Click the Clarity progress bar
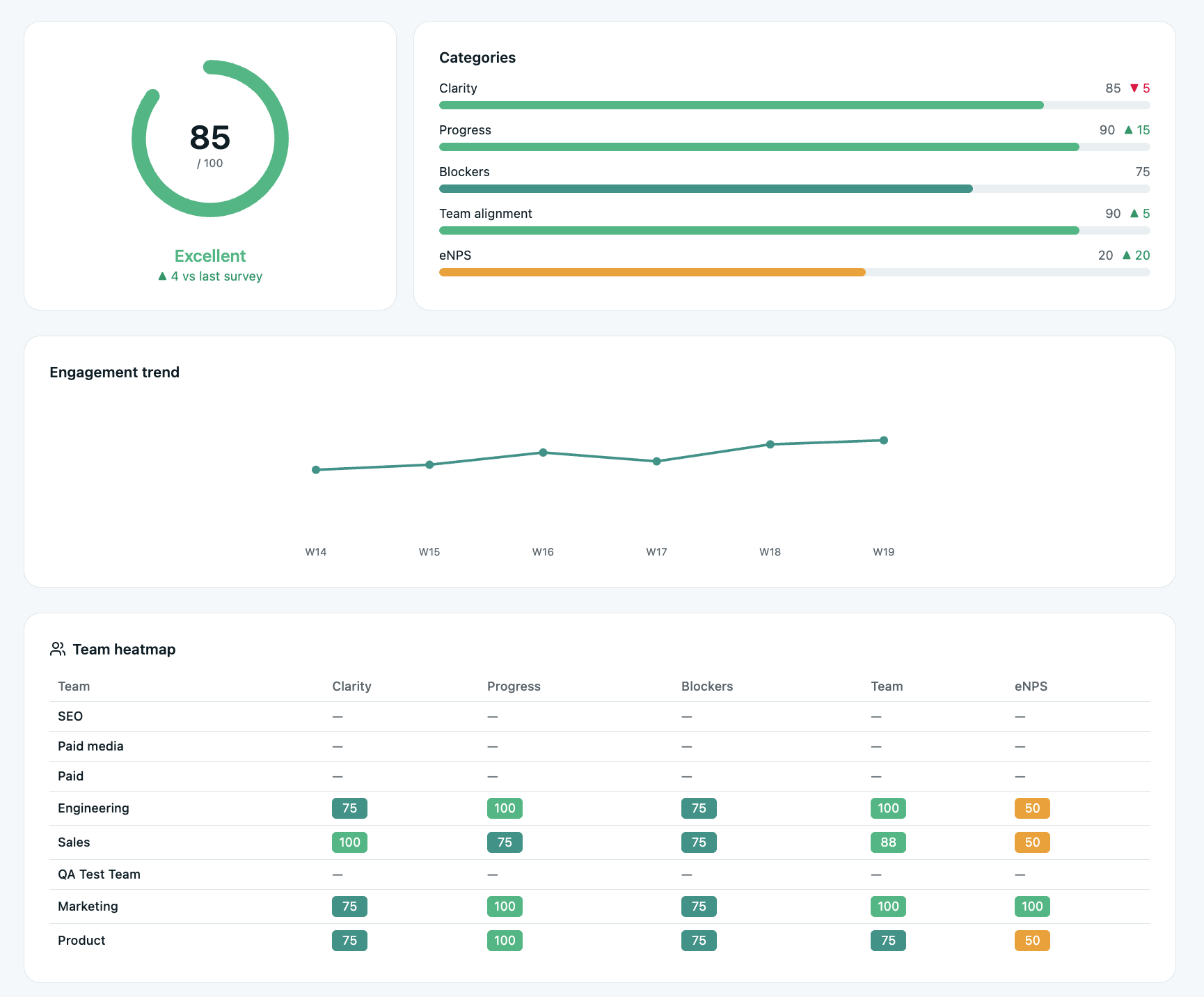Viewport: 1204px width, 997px height. click(794, 105)
